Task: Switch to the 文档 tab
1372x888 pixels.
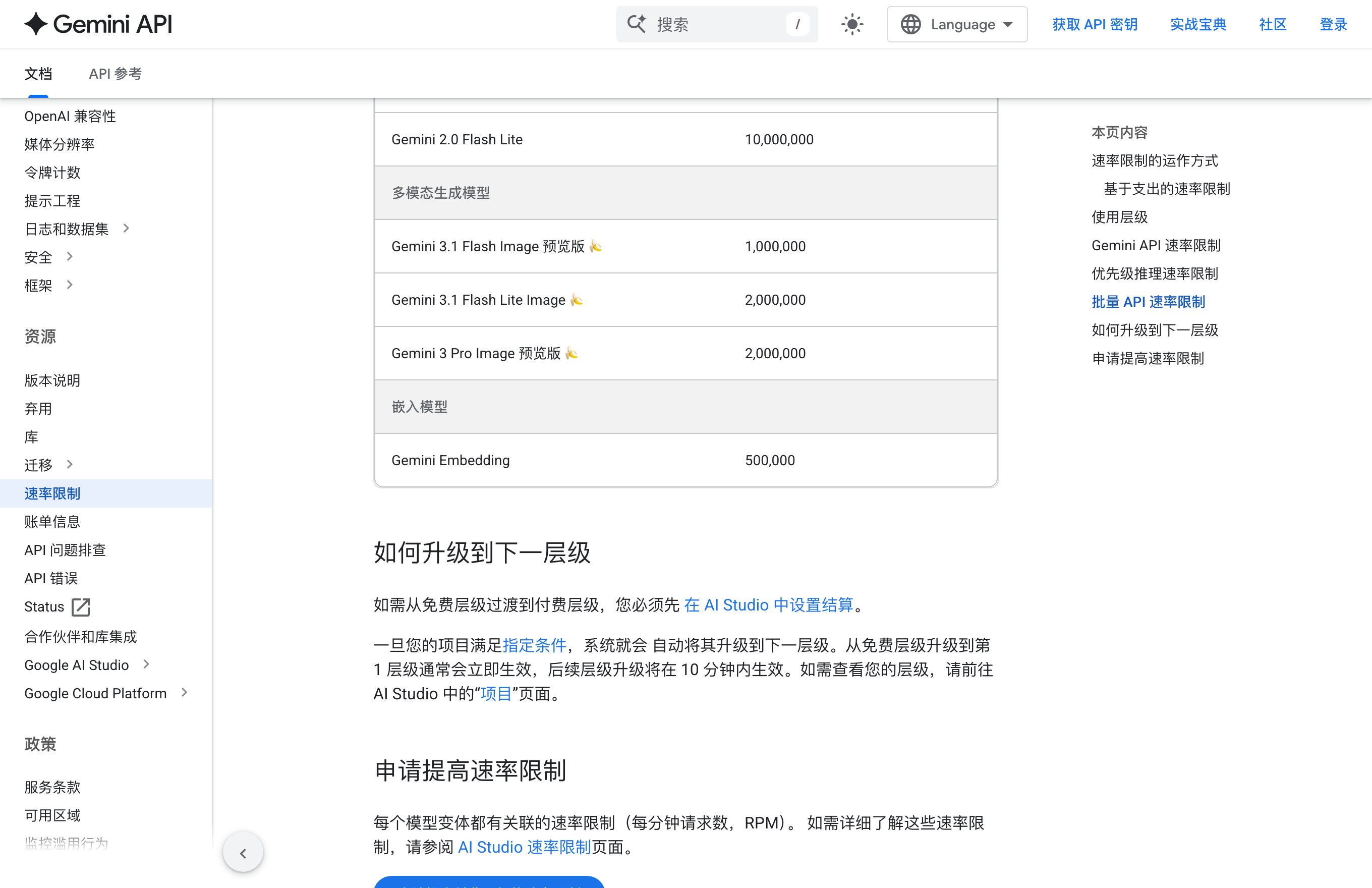Action: 38,74
